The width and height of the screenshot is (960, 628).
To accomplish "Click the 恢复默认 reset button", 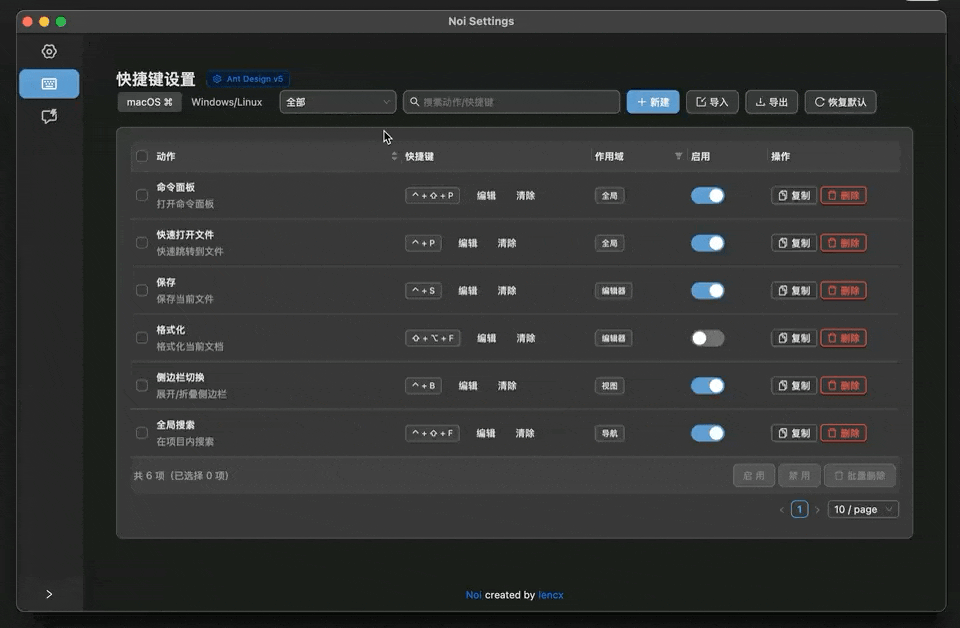I will coord(841,102).
